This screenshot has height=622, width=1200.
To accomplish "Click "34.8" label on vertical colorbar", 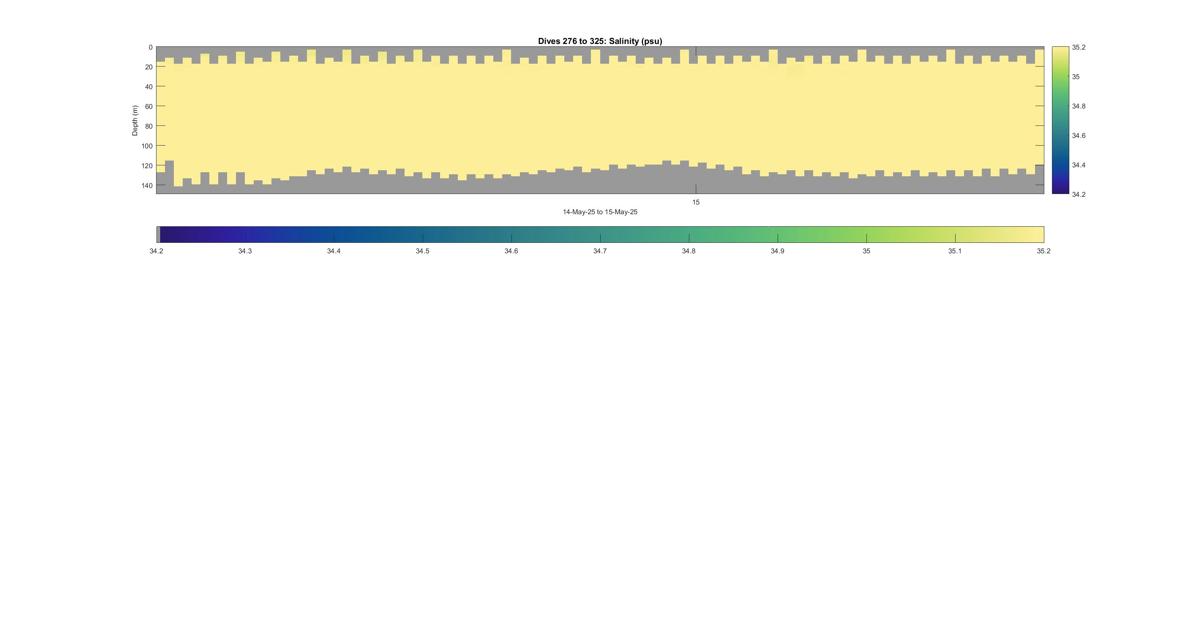I will [x=1078, y=106].
